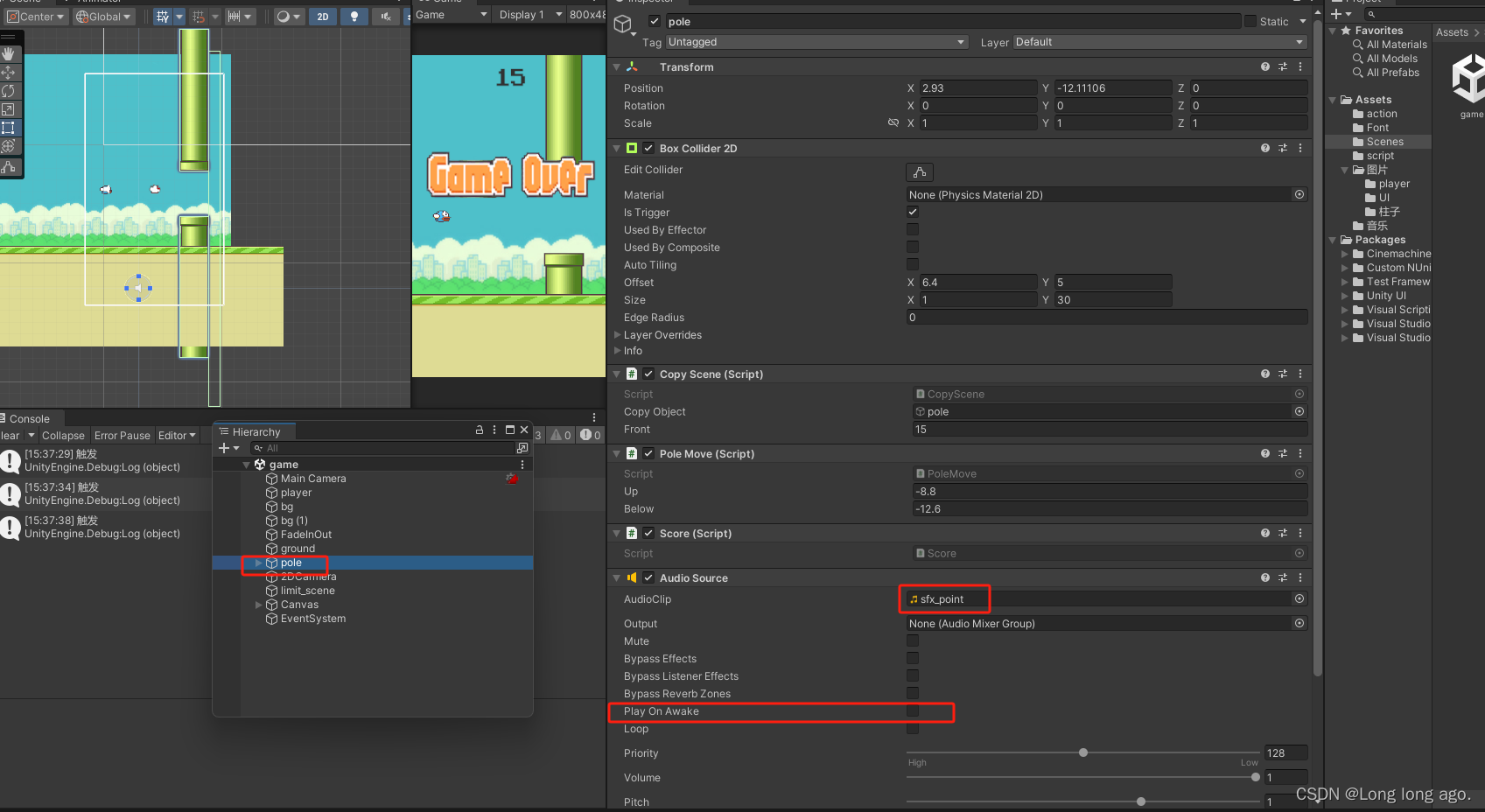This screenshot has height=812, width=1485.
Task: Toggle Console Collapse button
Action: click(x=63, y=436)
